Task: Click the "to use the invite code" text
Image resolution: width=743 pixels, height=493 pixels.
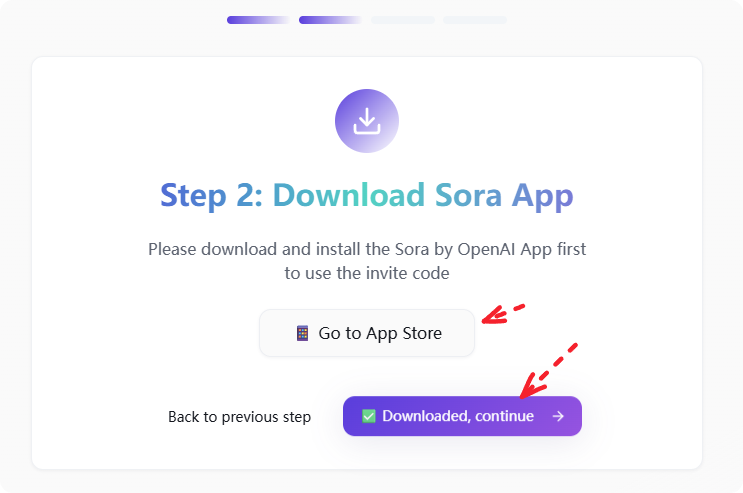Action: click(x=367, y=272)
